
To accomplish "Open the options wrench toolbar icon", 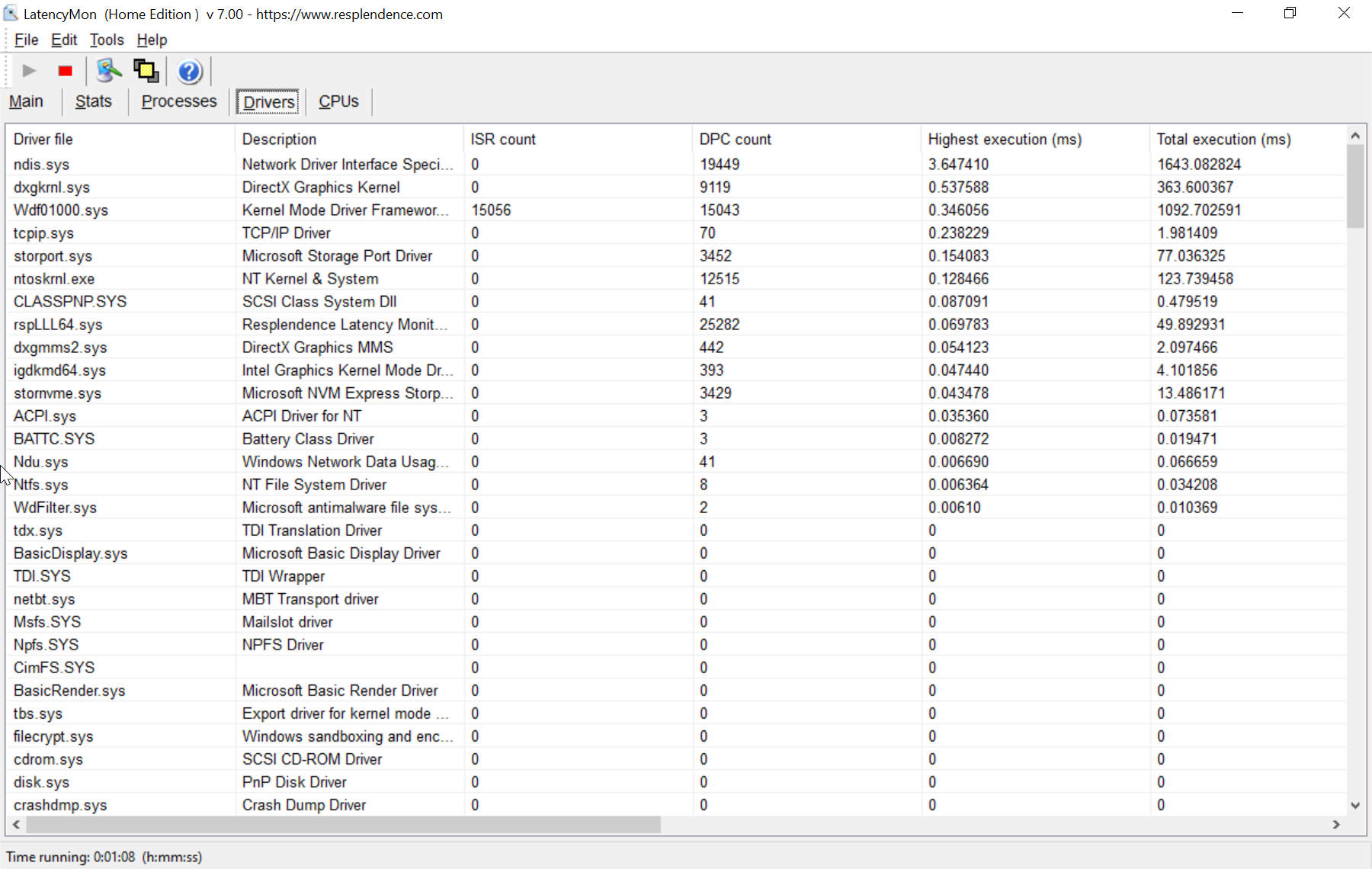I will (x=109, y=71).
